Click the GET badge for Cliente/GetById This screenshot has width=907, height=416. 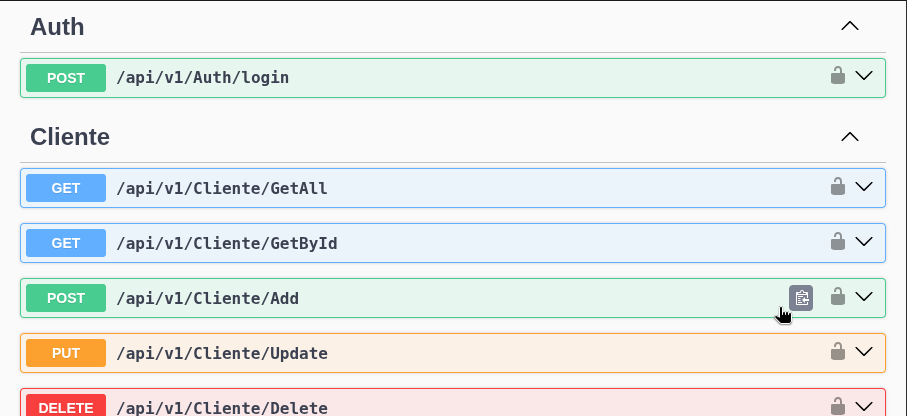(66, 243)
